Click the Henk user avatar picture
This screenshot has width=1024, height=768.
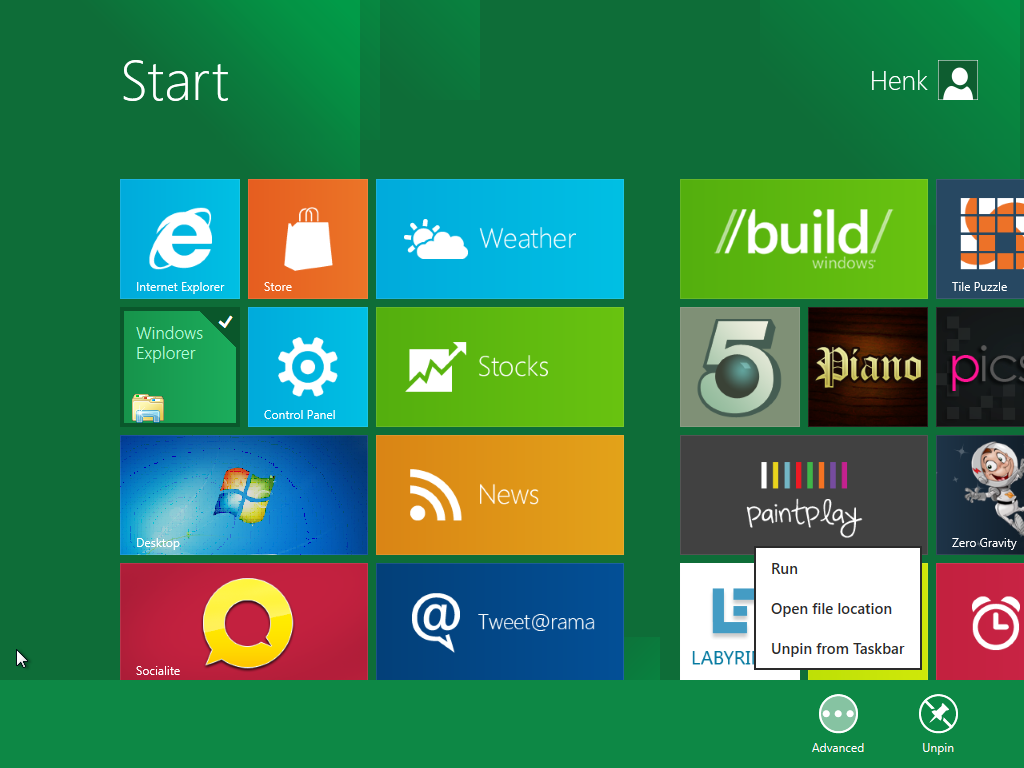957,80
